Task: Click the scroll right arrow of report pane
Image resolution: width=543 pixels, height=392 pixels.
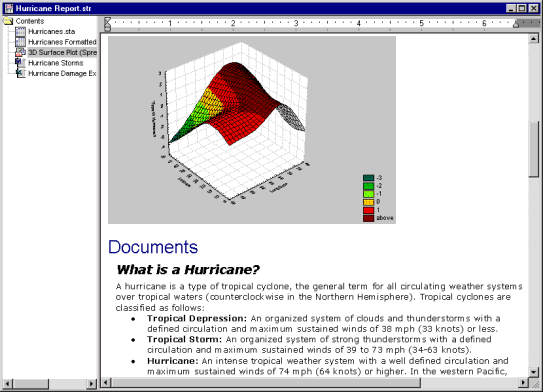Action: pyautogui.click(x=524, y=383)
